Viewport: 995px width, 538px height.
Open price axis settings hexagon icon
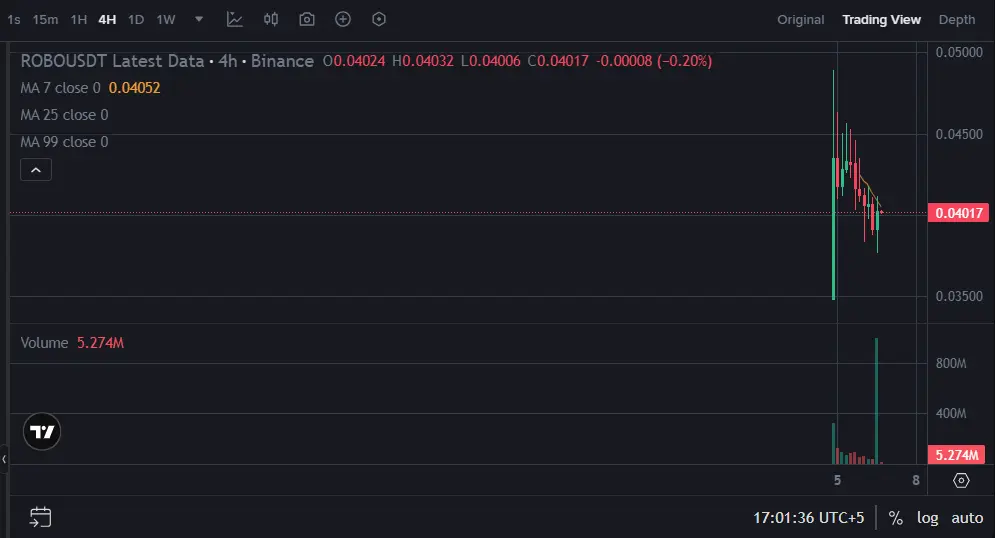[961, 480]
